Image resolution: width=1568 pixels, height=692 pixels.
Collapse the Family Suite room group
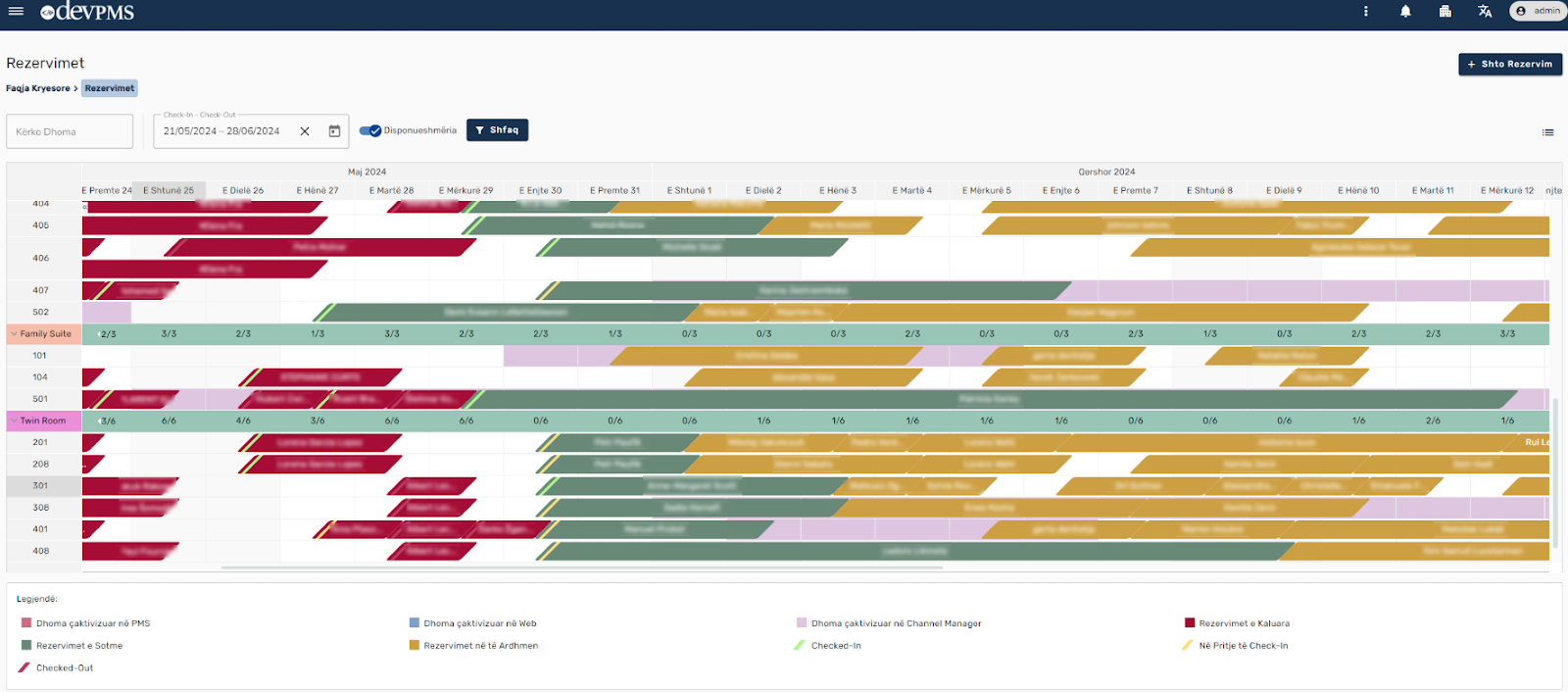point(14,334)
